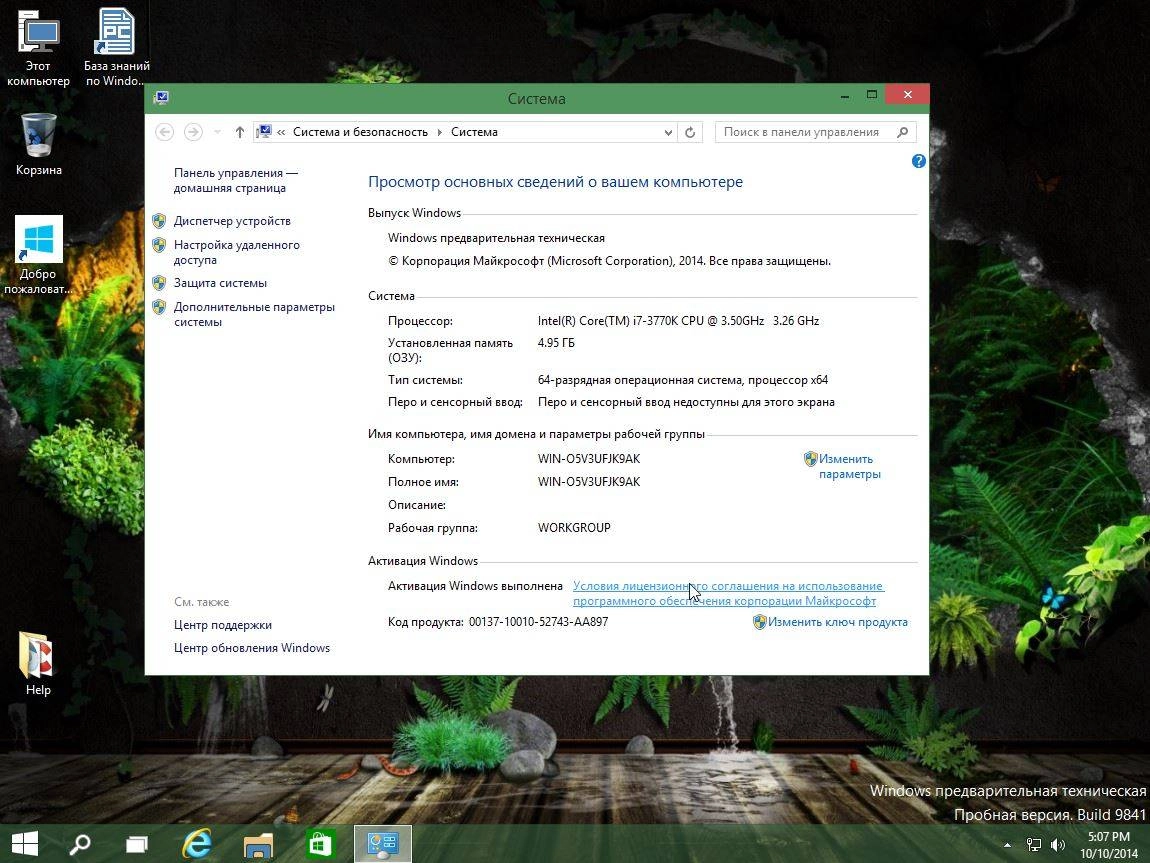Maximize the Система window
Screen dimensions: 1150x863
pos(871,95)
